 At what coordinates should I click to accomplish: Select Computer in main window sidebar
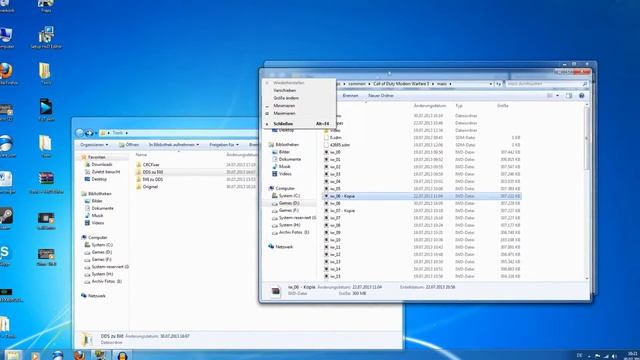coord(285,188)
